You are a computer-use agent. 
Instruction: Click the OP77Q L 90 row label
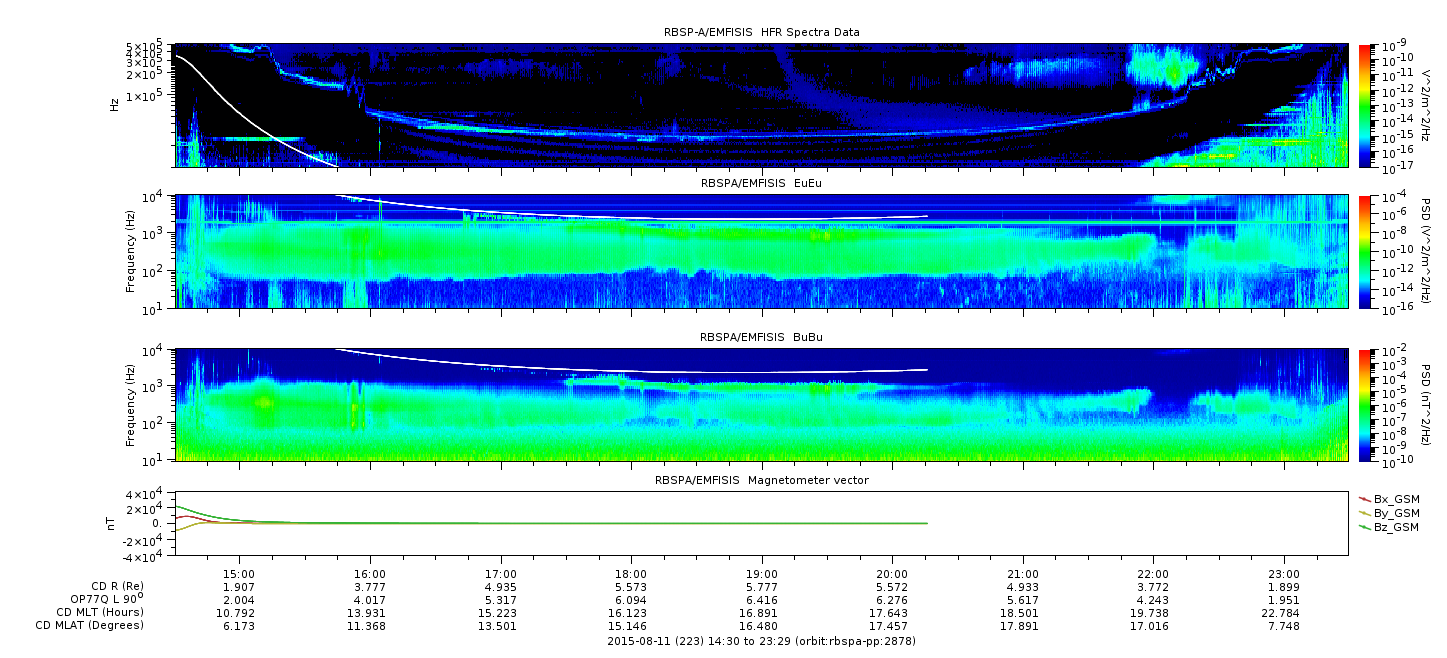[x=107, y=598]
